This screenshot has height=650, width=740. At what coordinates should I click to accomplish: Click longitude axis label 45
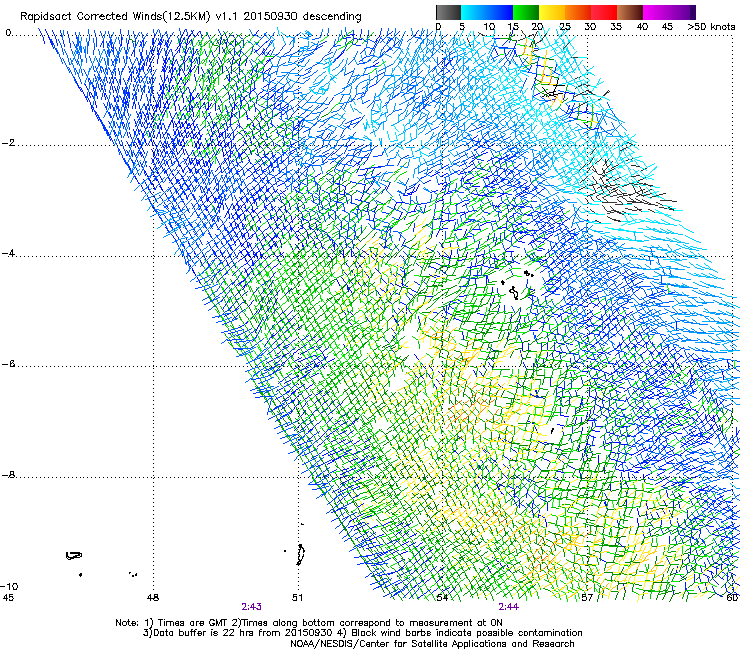(8, 598)
